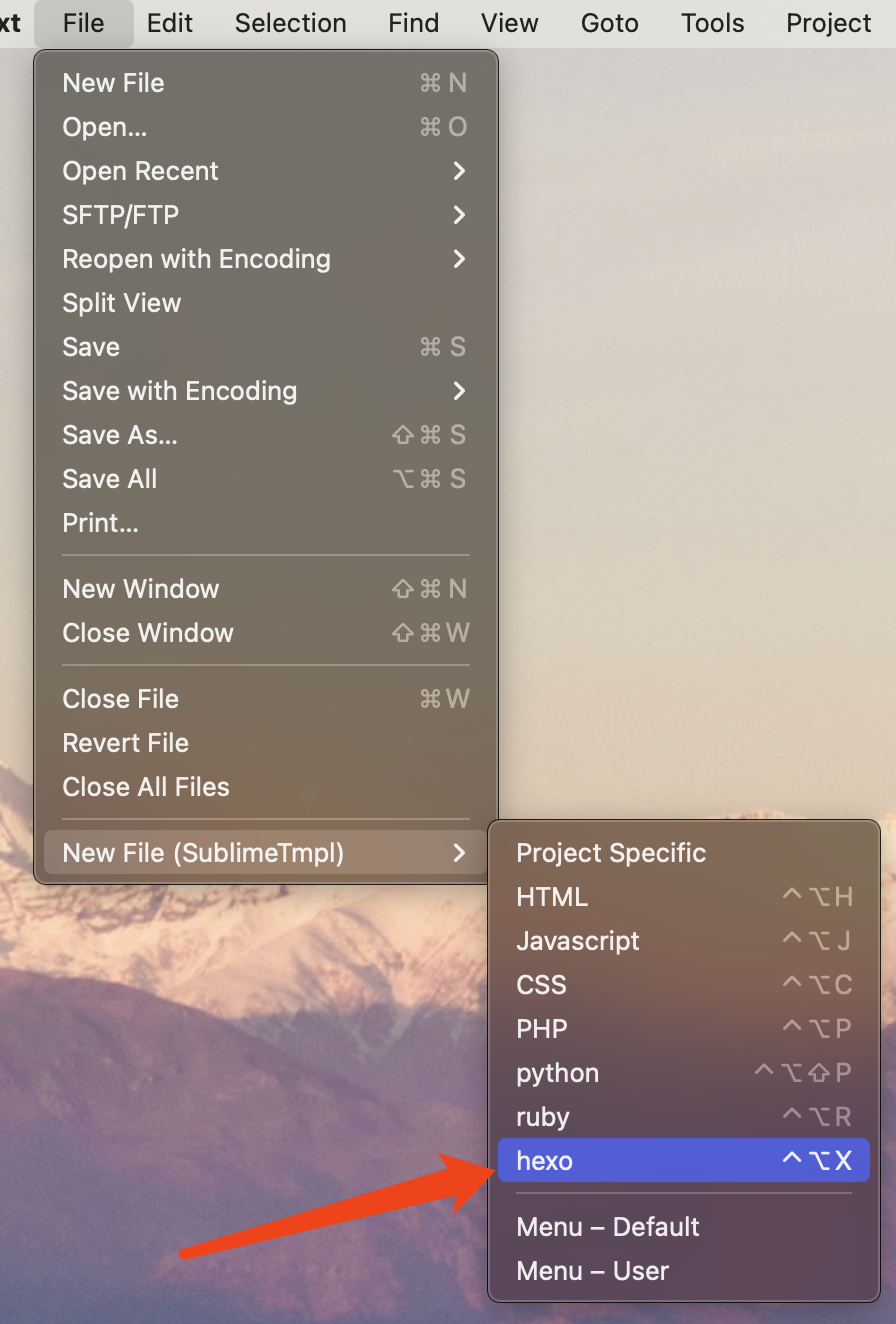
Task: Create new HTML template file
Action: [x=684, y=897]
